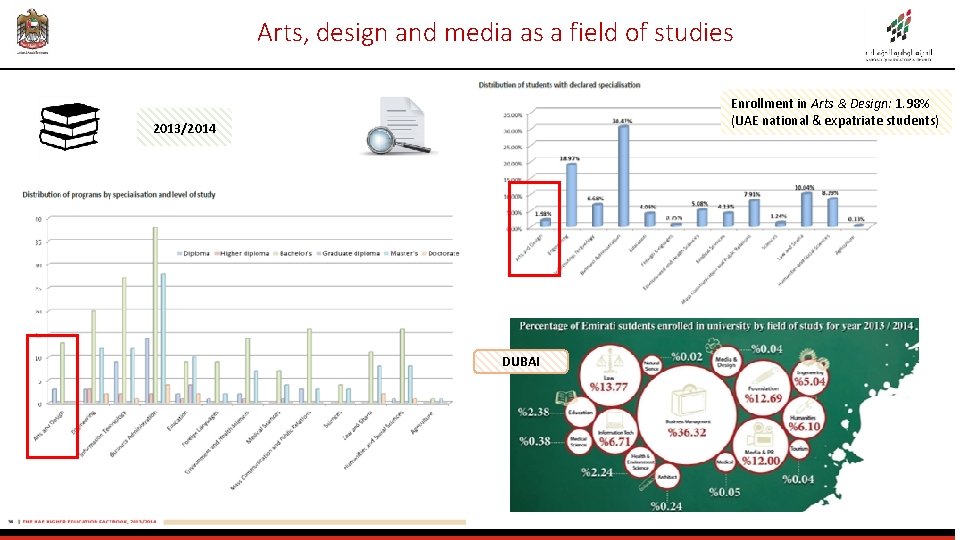
Task: Click the Arabic-text logo at top right
Action: tap(899, 36)
